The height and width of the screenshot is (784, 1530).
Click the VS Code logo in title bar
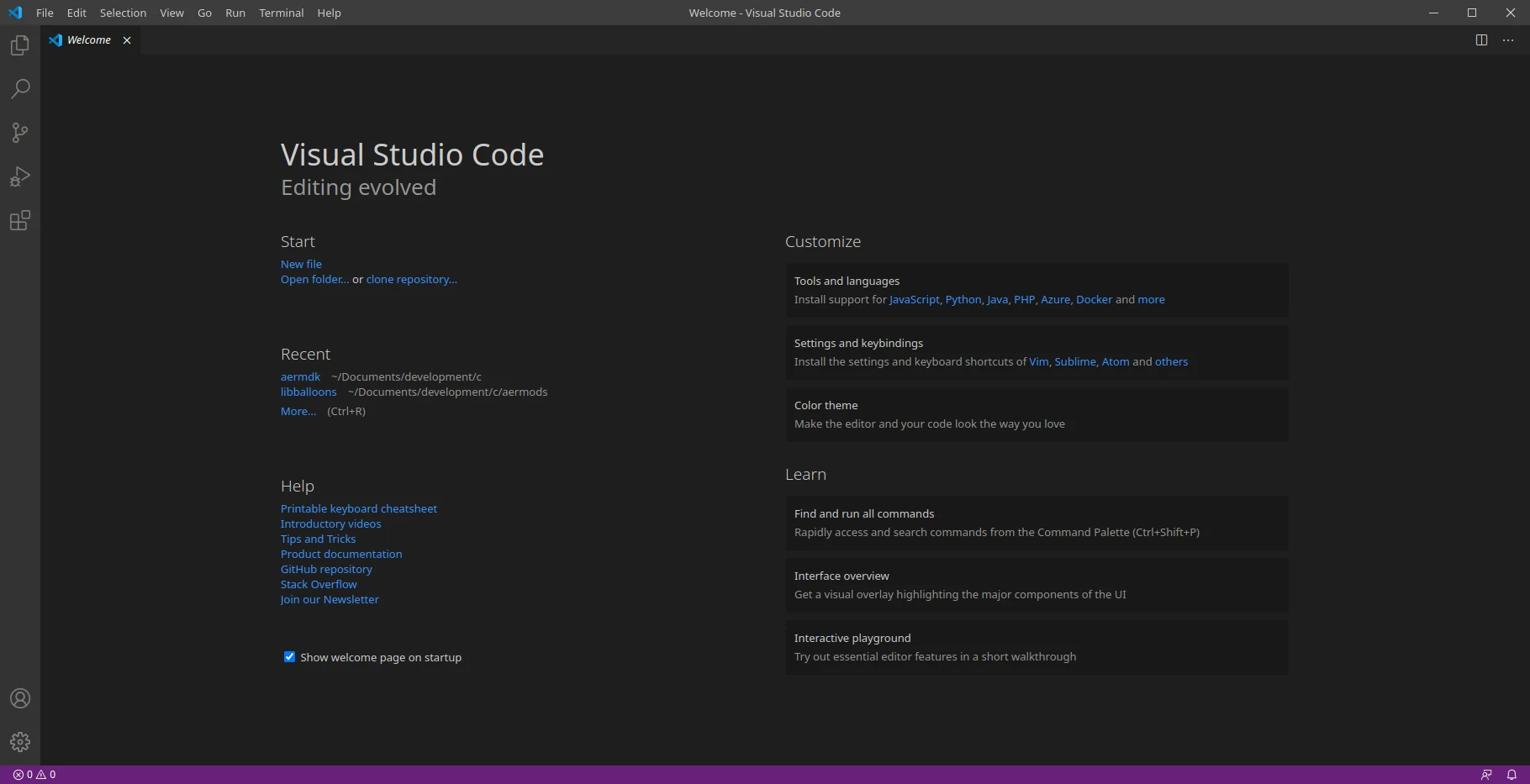(15, 13)
